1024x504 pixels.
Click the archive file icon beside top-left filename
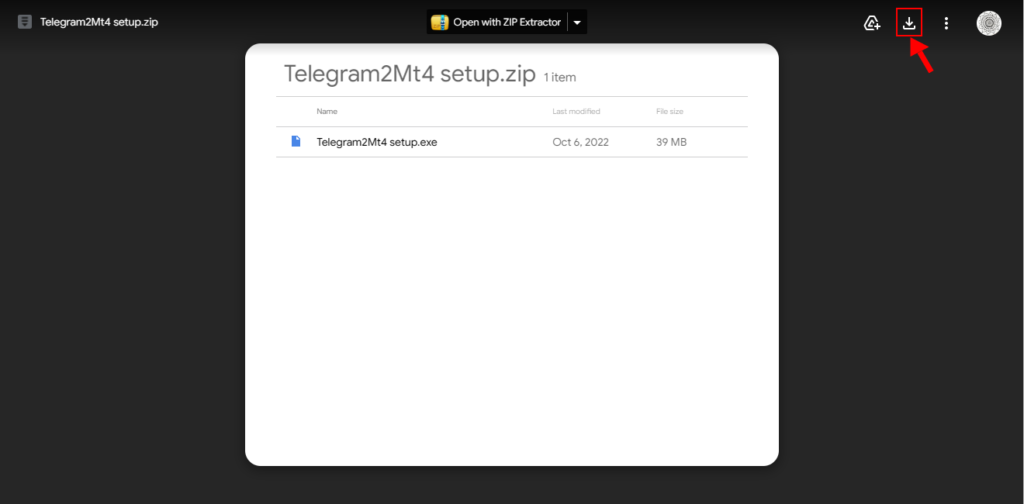25,22
